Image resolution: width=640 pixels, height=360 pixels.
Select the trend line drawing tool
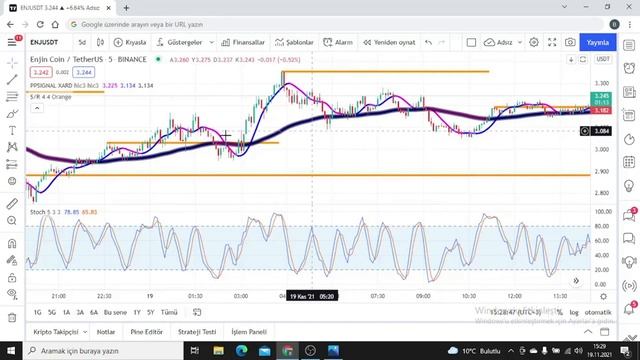[12, 80]
